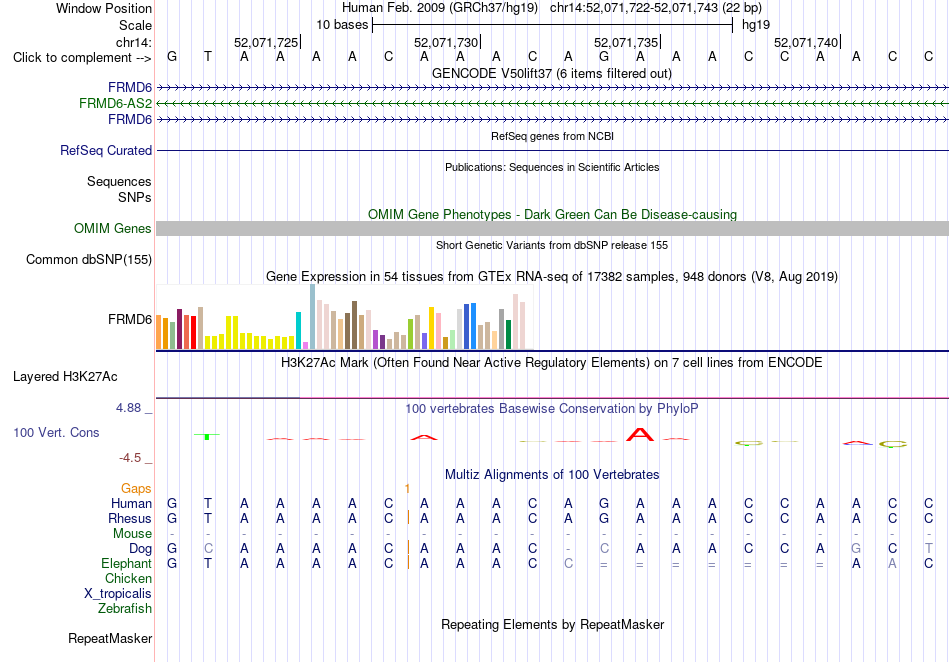The width and height of the screenshot is (950, 662).
Task: Select the Rhesus alignment row label
Action: tap(130, 518)
